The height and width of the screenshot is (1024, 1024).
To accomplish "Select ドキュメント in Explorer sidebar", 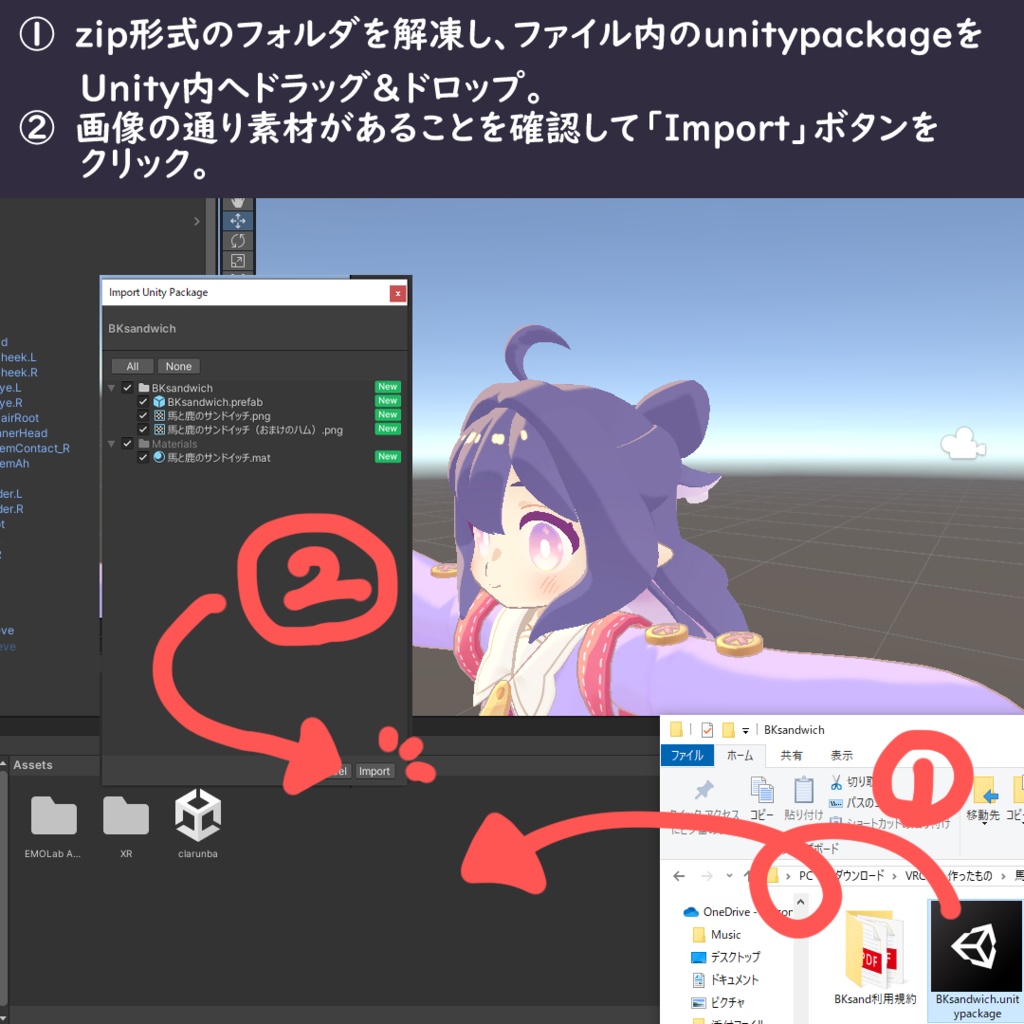I will (x=734, y=980).
